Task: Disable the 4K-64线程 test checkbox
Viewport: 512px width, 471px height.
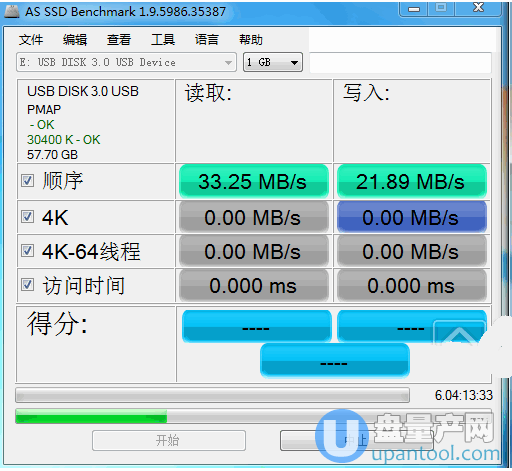Action: coord(27,251)
